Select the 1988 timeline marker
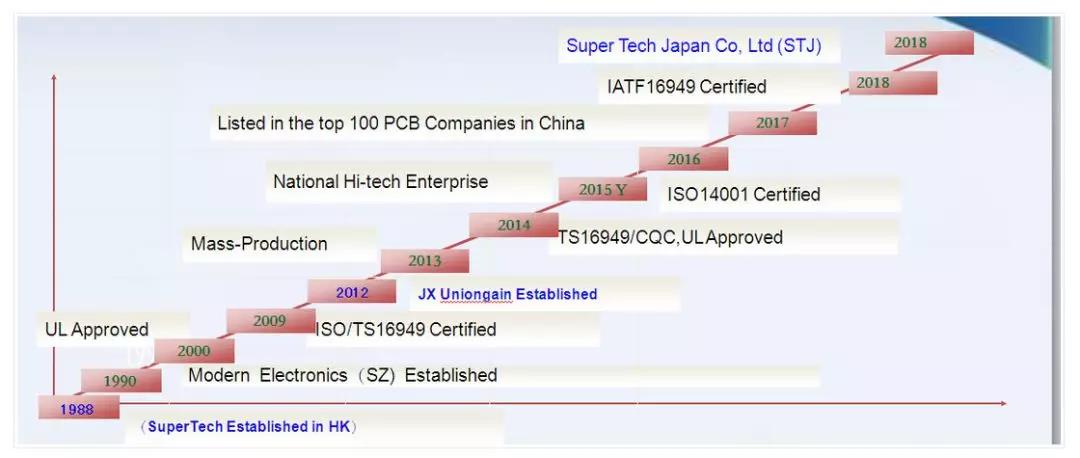 79,408
